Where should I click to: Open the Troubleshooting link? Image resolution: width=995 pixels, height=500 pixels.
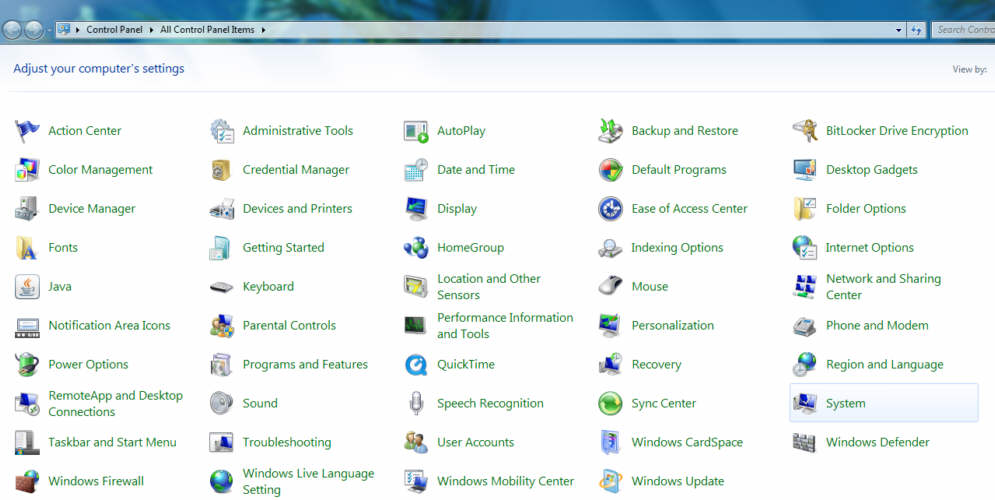[287, 442]
